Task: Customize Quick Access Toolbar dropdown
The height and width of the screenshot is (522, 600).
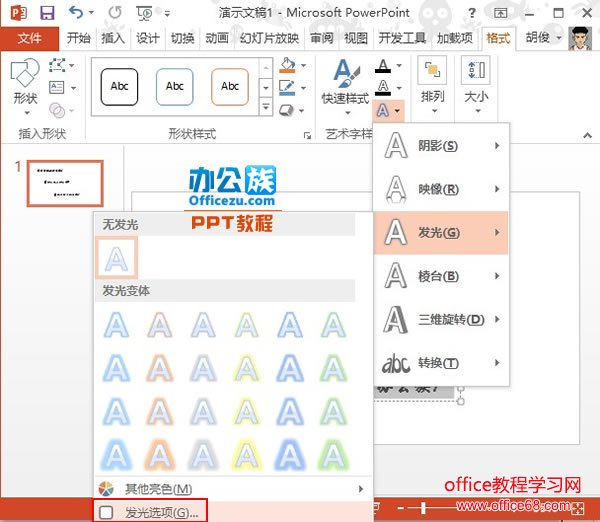Action: tap(167, 14)
